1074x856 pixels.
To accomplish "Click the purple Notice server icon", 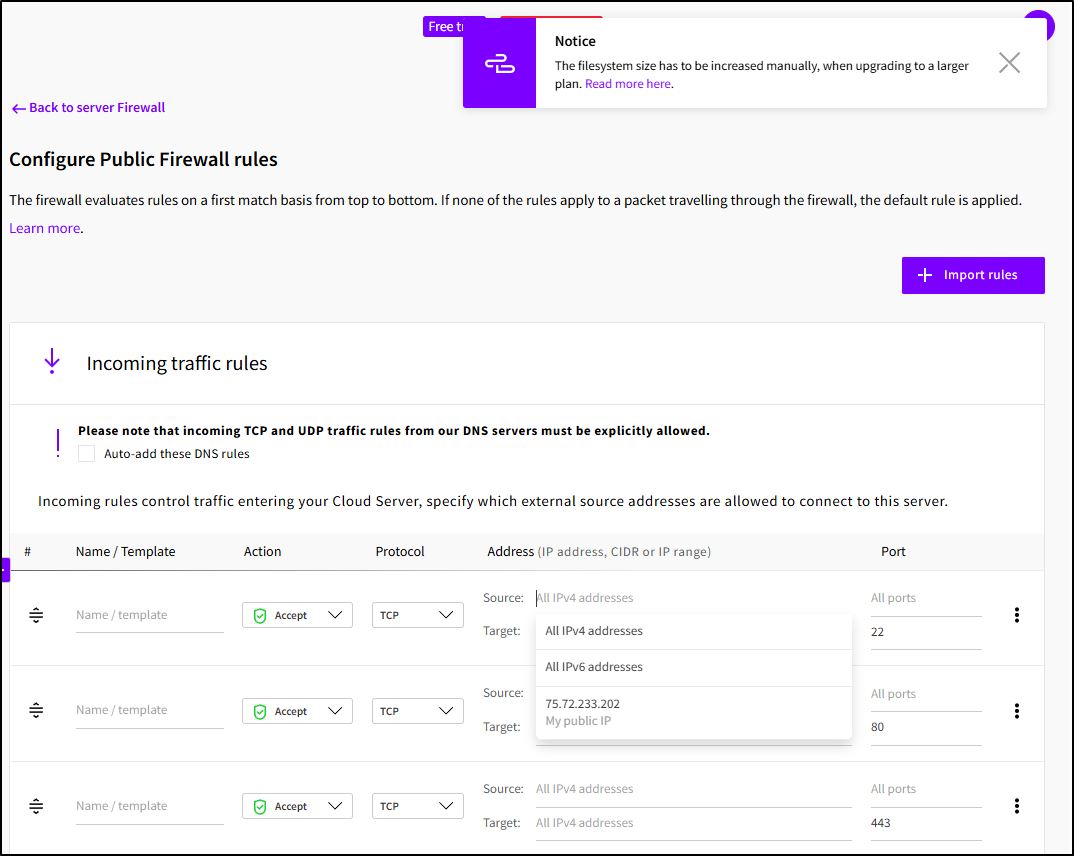I will pos(499,63).
